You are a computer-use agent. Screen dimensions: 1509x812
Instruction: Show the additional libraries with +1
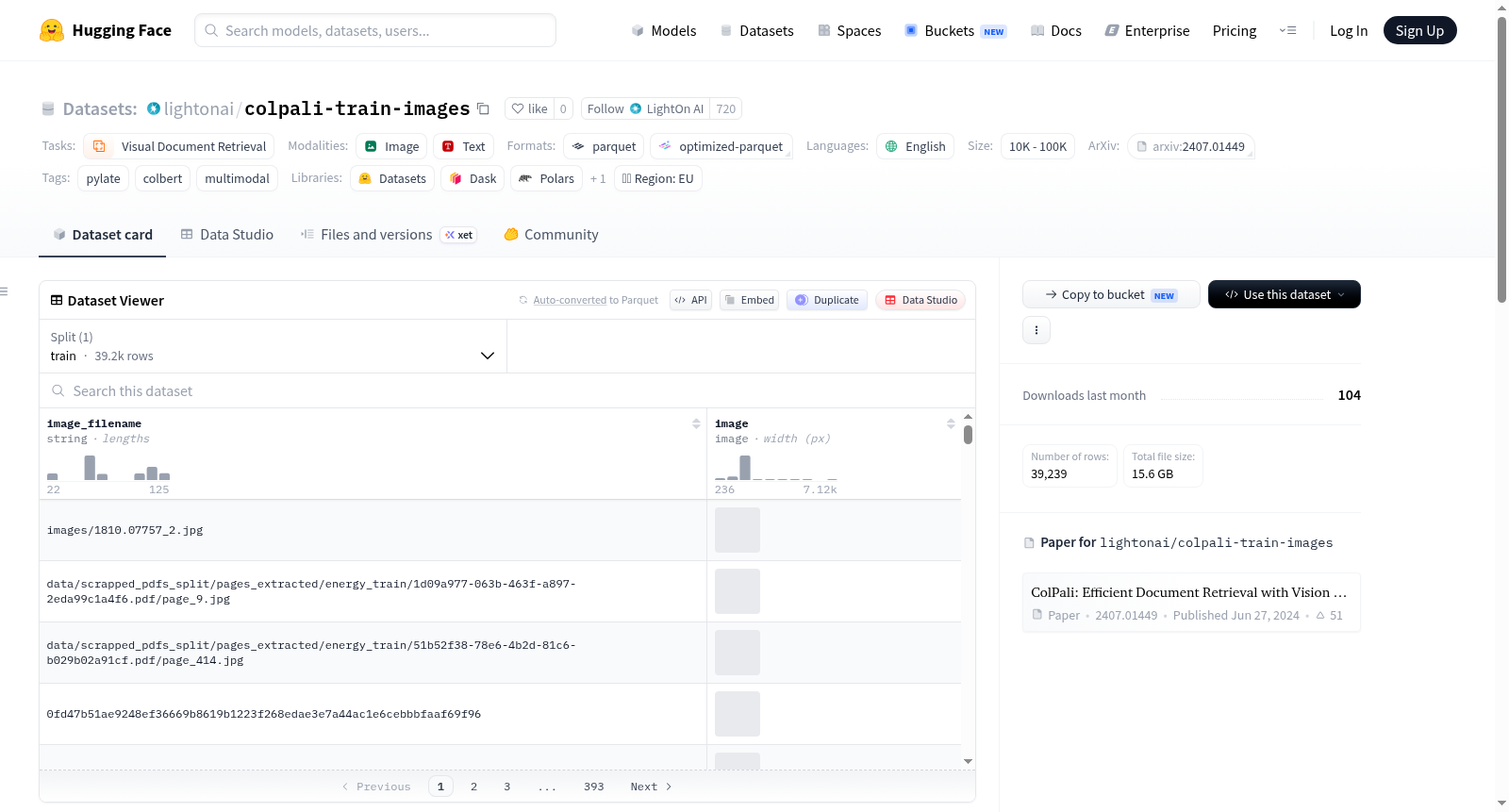point(598,178)
